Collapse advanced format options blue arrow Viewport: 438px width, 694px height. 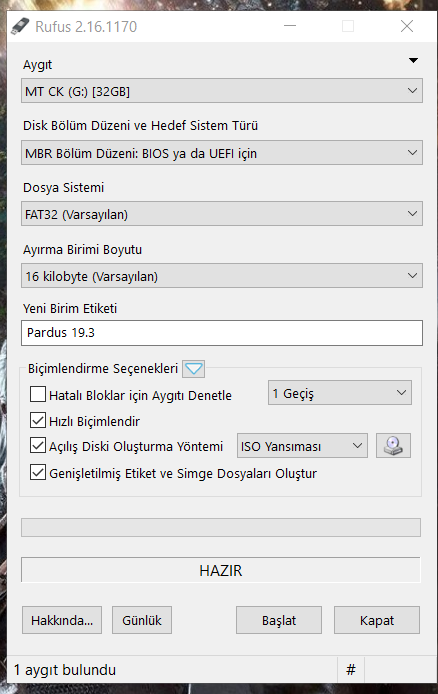193,368
